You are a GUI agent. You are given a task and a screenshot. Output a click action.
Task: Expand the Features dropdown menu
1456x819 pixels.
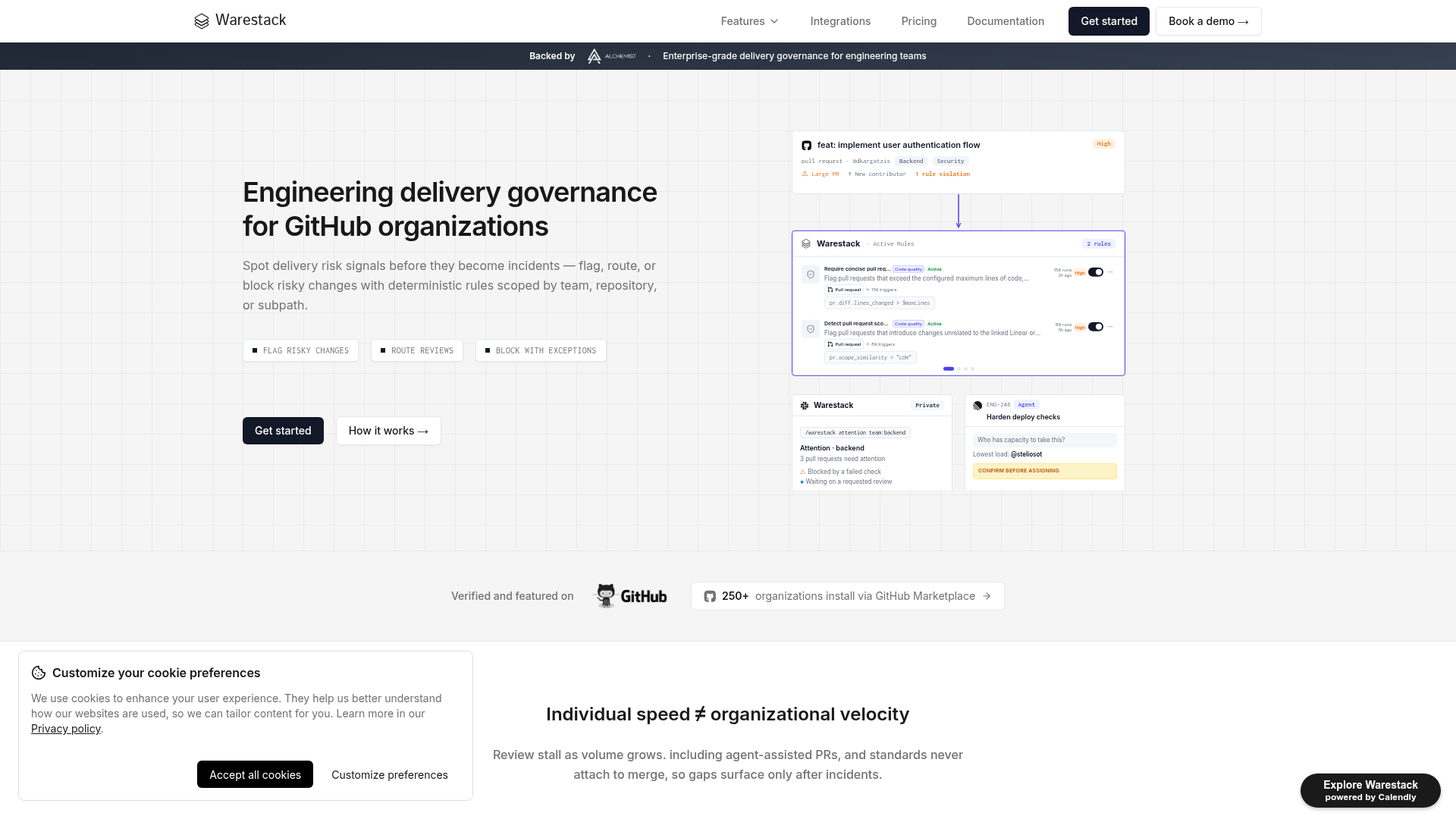click(749, 21)
